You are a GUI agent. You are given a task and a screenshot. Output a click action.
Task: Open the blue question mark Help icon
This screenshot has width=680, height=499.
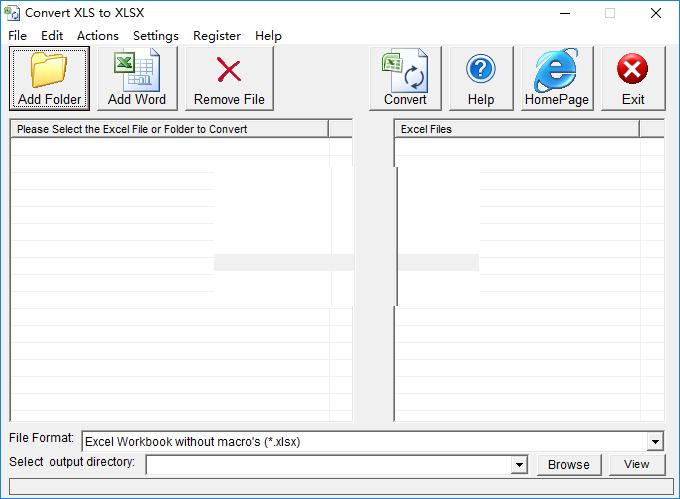tap(481, 68)
